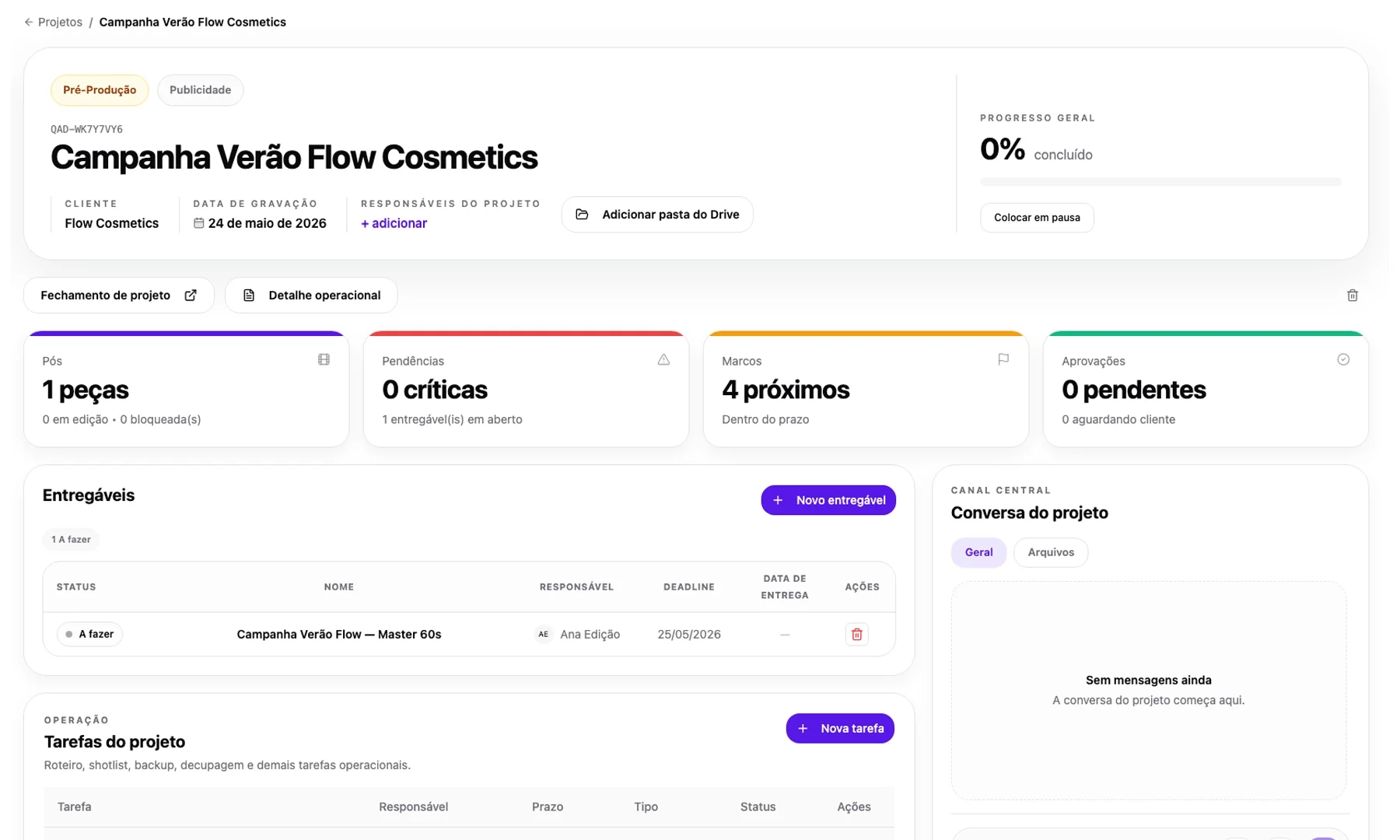Open the Projetos breadcrumb link
This screenshot has width=1400, height=840.
pos(60,23)
